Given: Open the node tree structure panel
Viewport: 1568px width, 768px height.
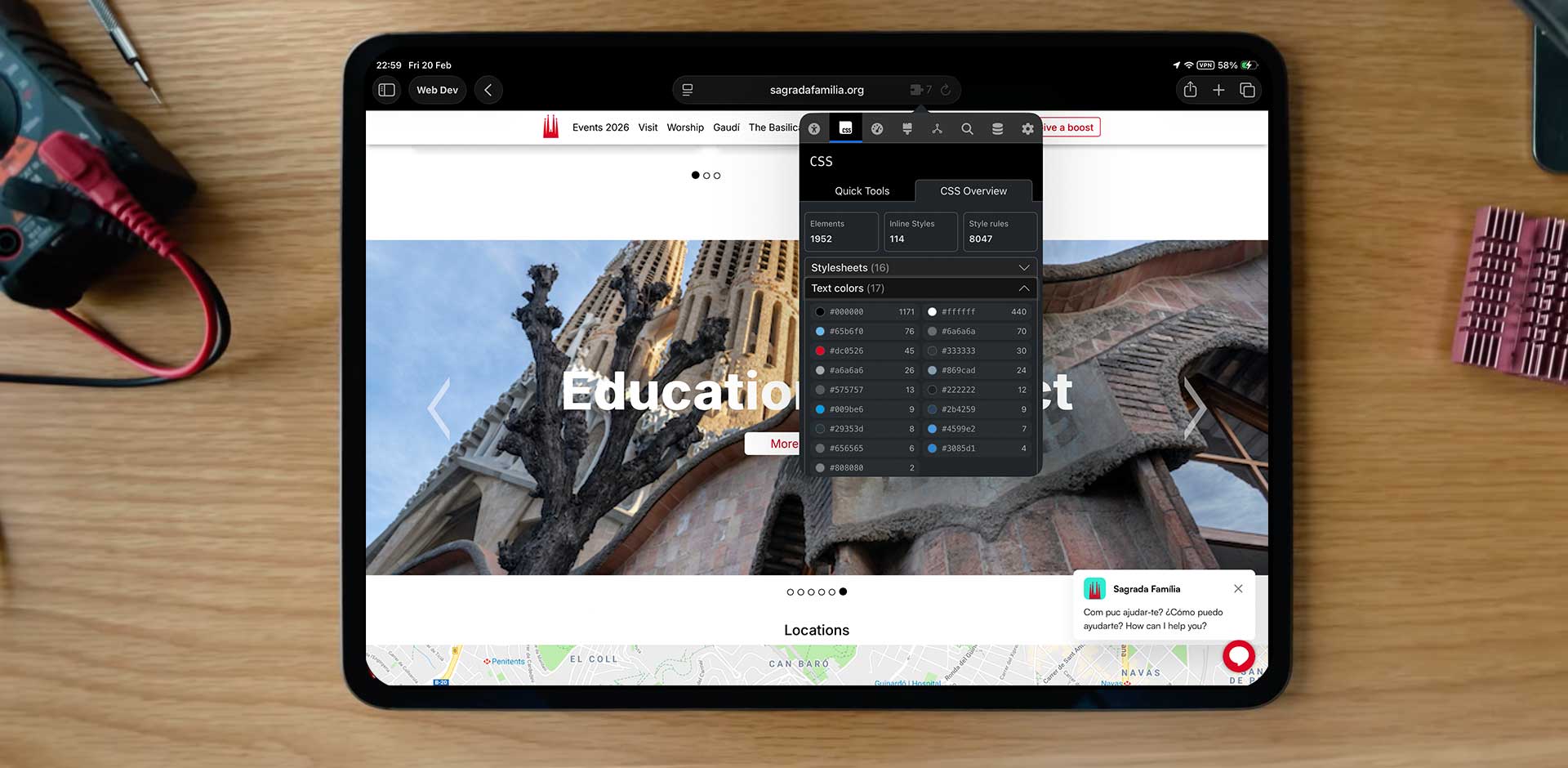Looking at the screenshot, I should click(937, 129).
